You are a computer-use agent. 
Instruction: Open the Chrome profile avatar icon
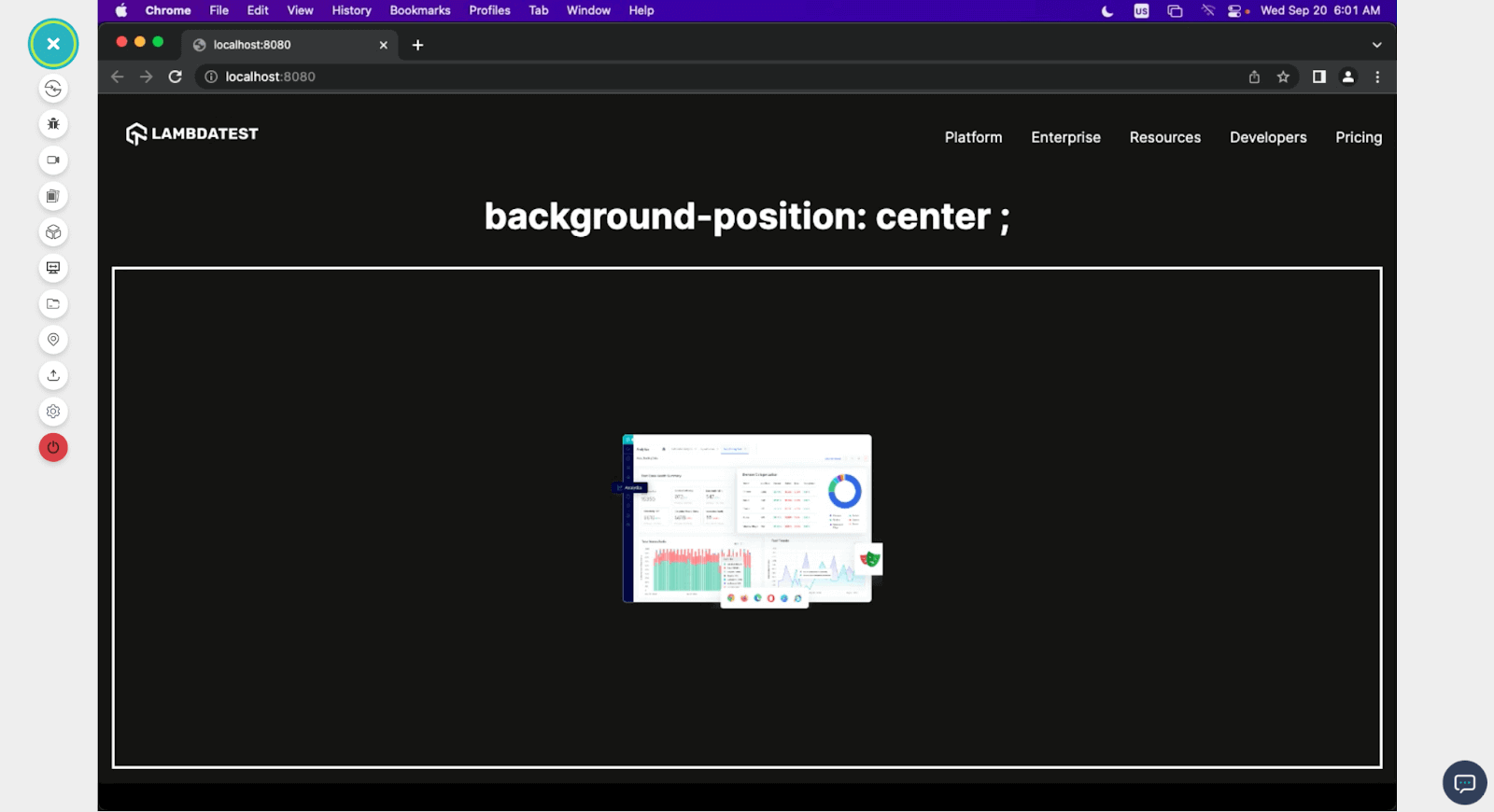(x=1348, y=77)
